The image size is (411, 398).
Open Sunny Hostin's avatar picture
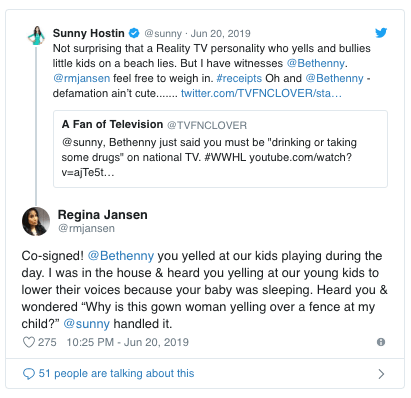[x=36, y=35]
